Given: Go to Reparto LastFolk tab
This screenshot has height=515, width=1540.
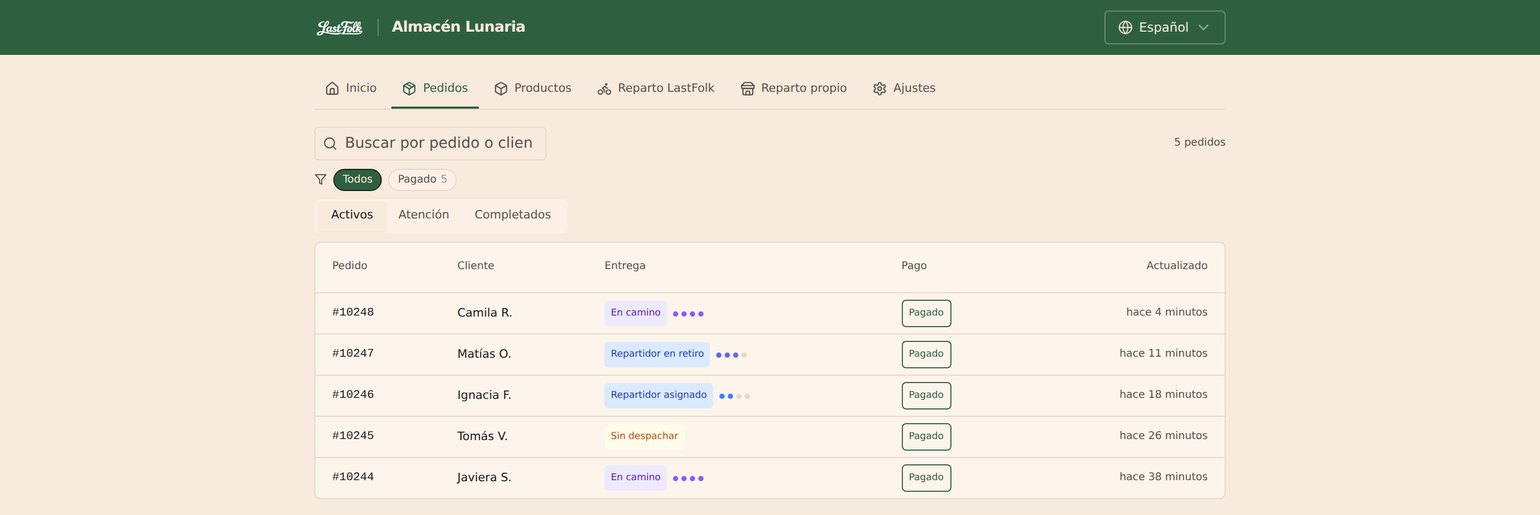Looking at the screenshot, I should [656, 88].
